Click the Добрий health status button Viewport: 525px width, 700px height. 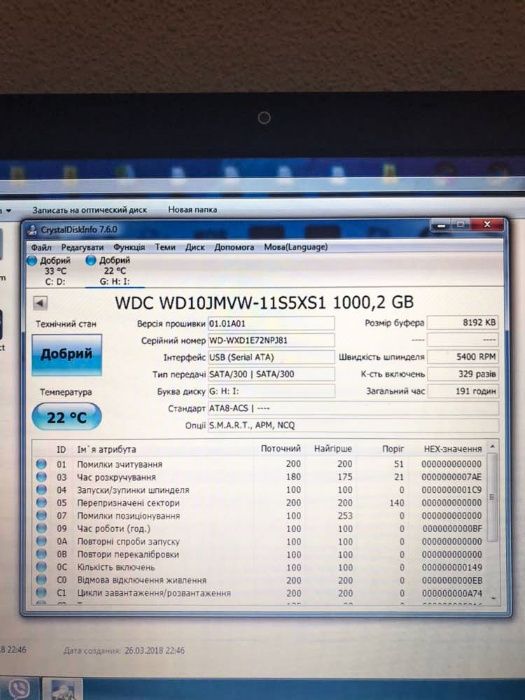[x=67, y=354]
